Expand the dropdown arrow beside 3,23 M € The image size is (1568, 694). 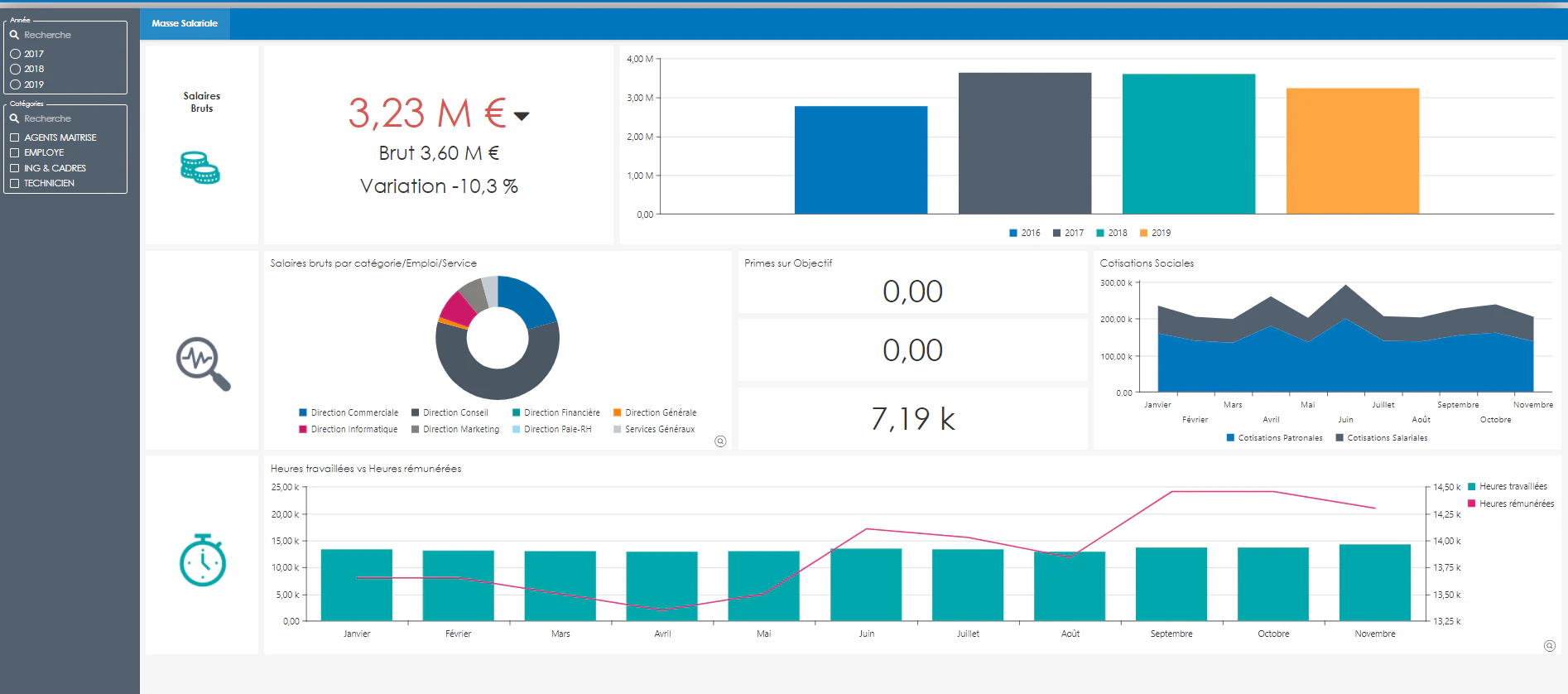point(522,116)
